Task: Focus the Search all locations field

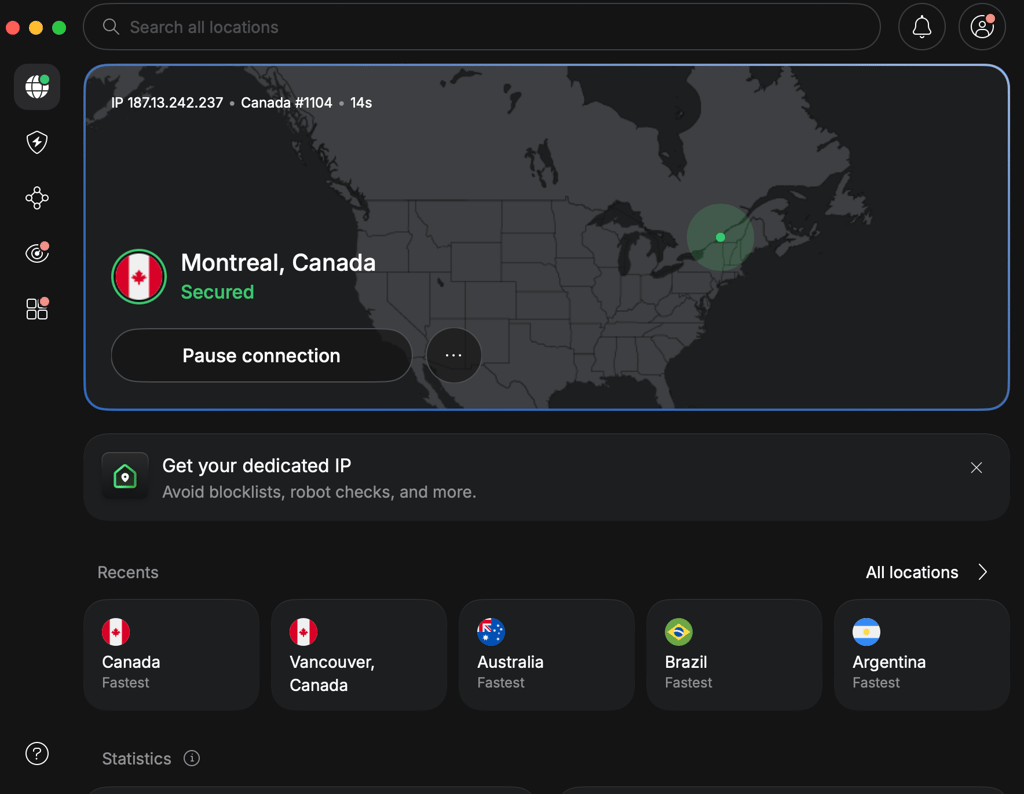Action: click(482, 27)
